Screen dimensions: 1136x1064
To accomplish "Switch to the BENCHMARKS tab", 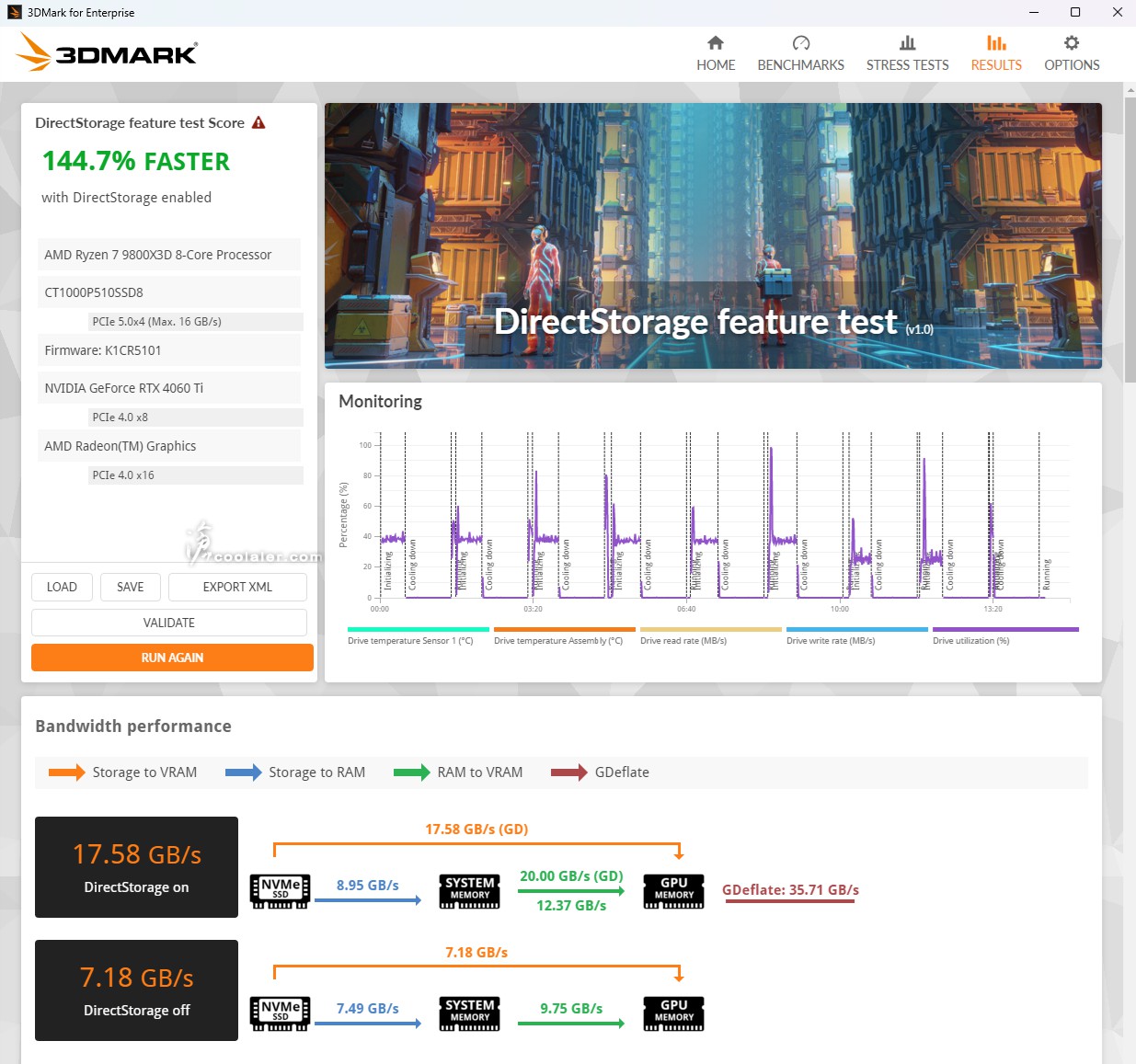I will coord(800,53).
